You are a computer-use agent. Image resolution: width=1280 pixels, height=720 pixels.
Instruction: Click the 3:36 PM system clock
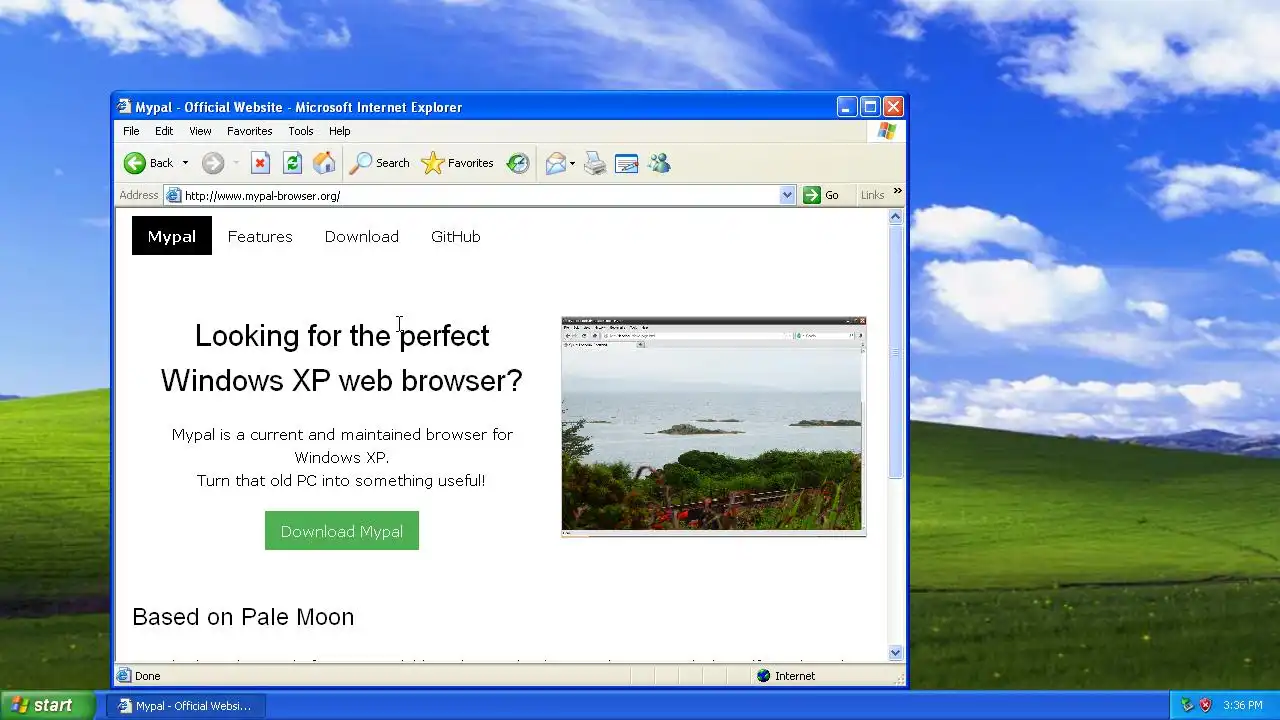point(1243,705)
